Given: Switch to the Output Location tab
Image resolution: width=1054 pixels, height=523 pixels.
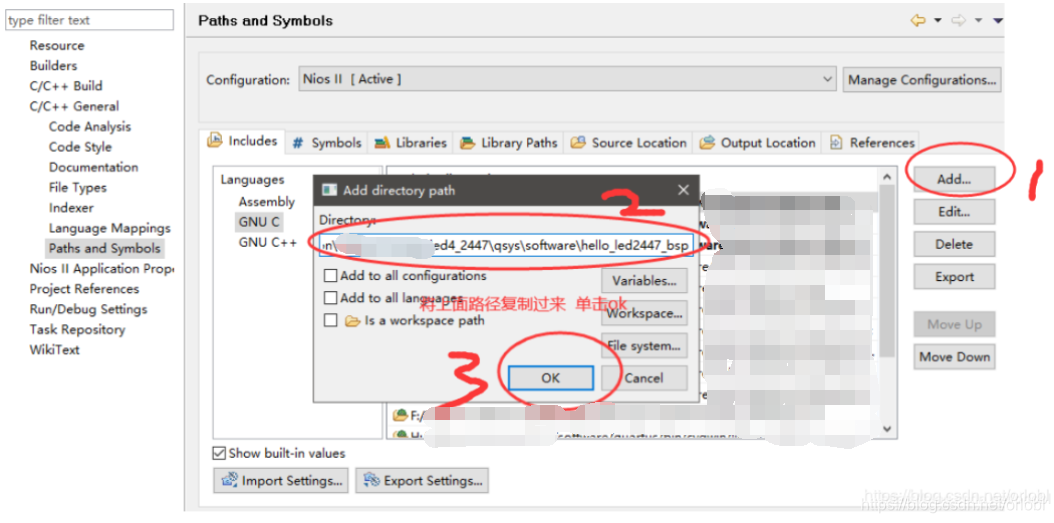Looking at the screenshot, I should (x=757, y=143).
